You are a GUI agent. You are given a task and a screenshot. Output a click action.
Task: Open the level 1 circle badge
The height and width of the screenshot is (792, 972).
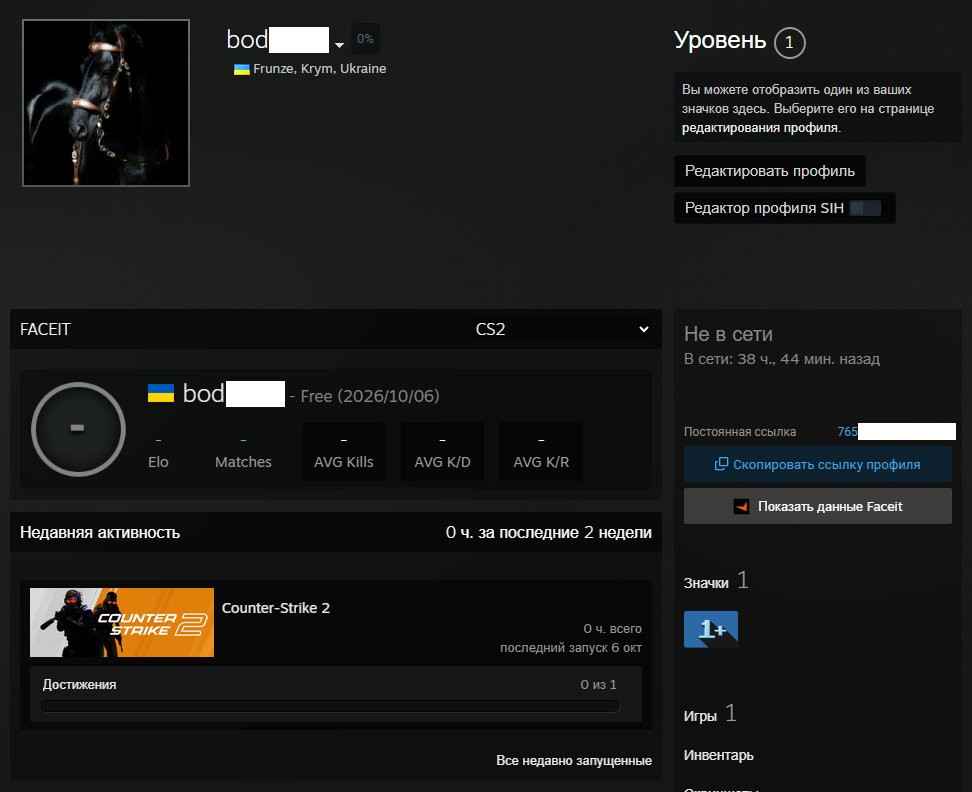[789, 42]
